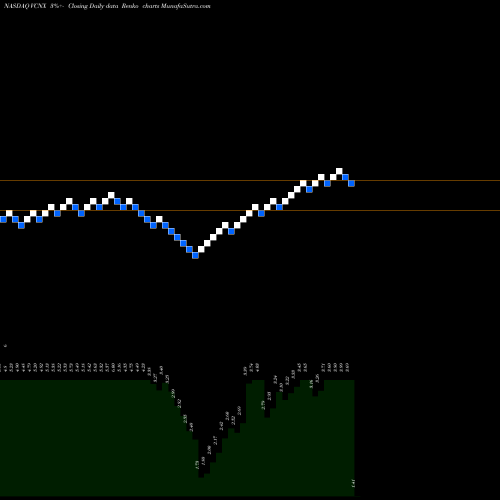The height and width of the screenshot is (500, 500).
Task: Select the last blue brick at the chart's right end
Action: point(351,183)
